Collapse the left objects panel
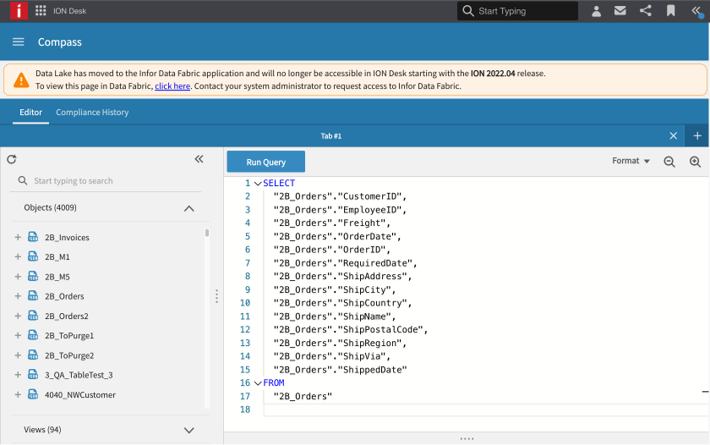The width and height of the screenshot is (710, 445). (x=198, y=159)
